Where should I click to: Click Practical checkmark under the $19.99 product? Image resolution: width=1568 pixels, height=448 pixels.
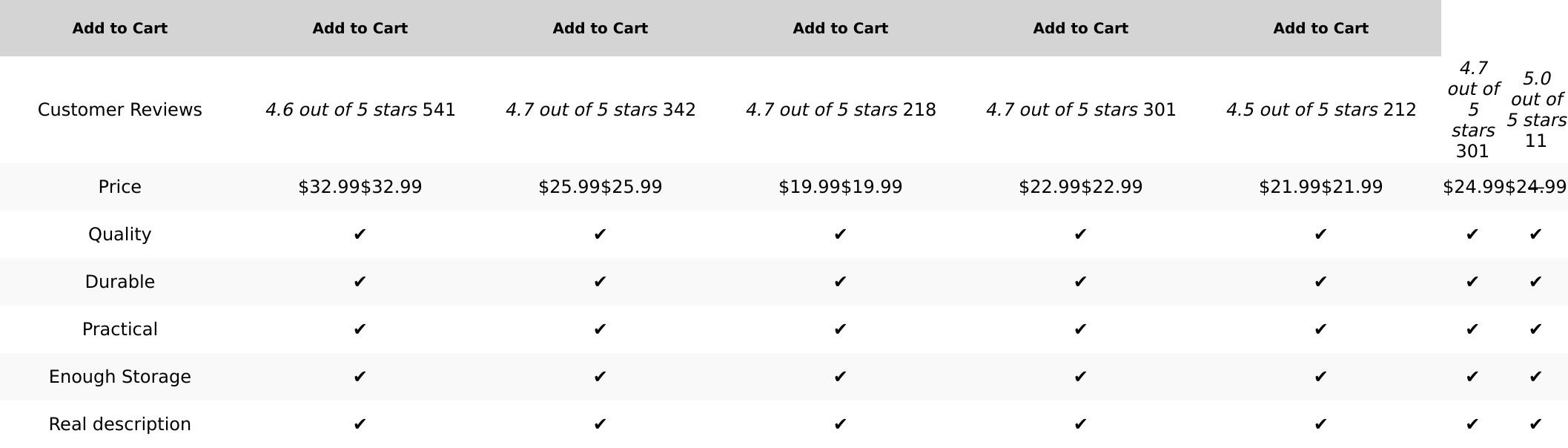coord(840,329)
